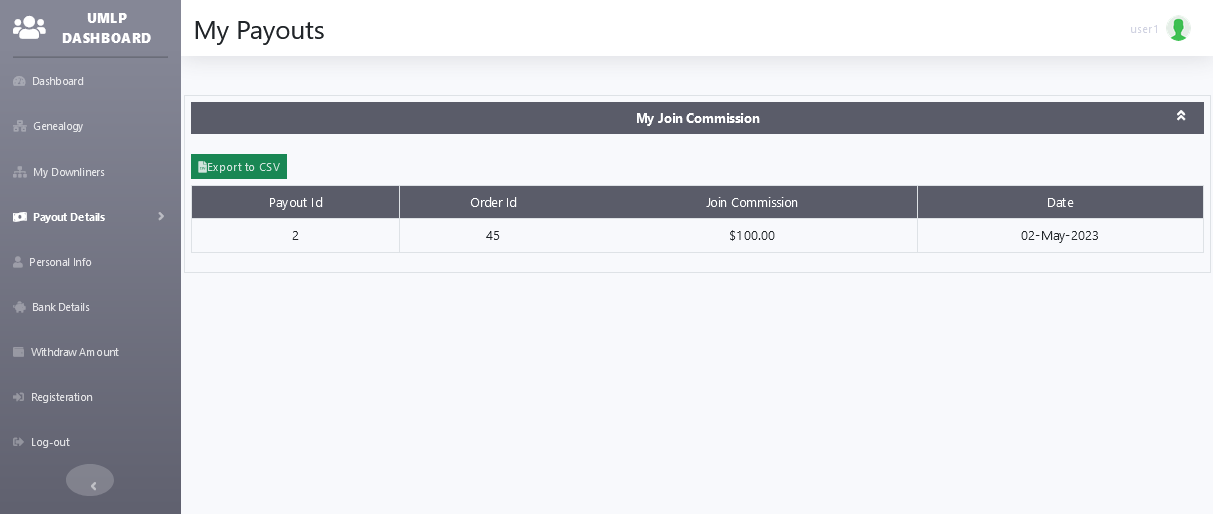Screen dimensions: 1213x515
Task: Open the Registeration menu item
Action: pos(61,397)
